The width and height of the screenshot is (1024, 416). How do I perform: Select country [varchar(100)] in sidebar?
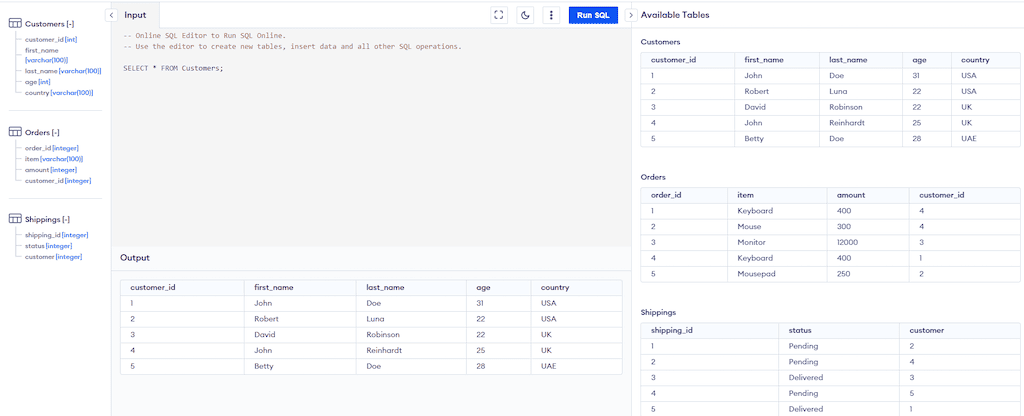point(59,93)
